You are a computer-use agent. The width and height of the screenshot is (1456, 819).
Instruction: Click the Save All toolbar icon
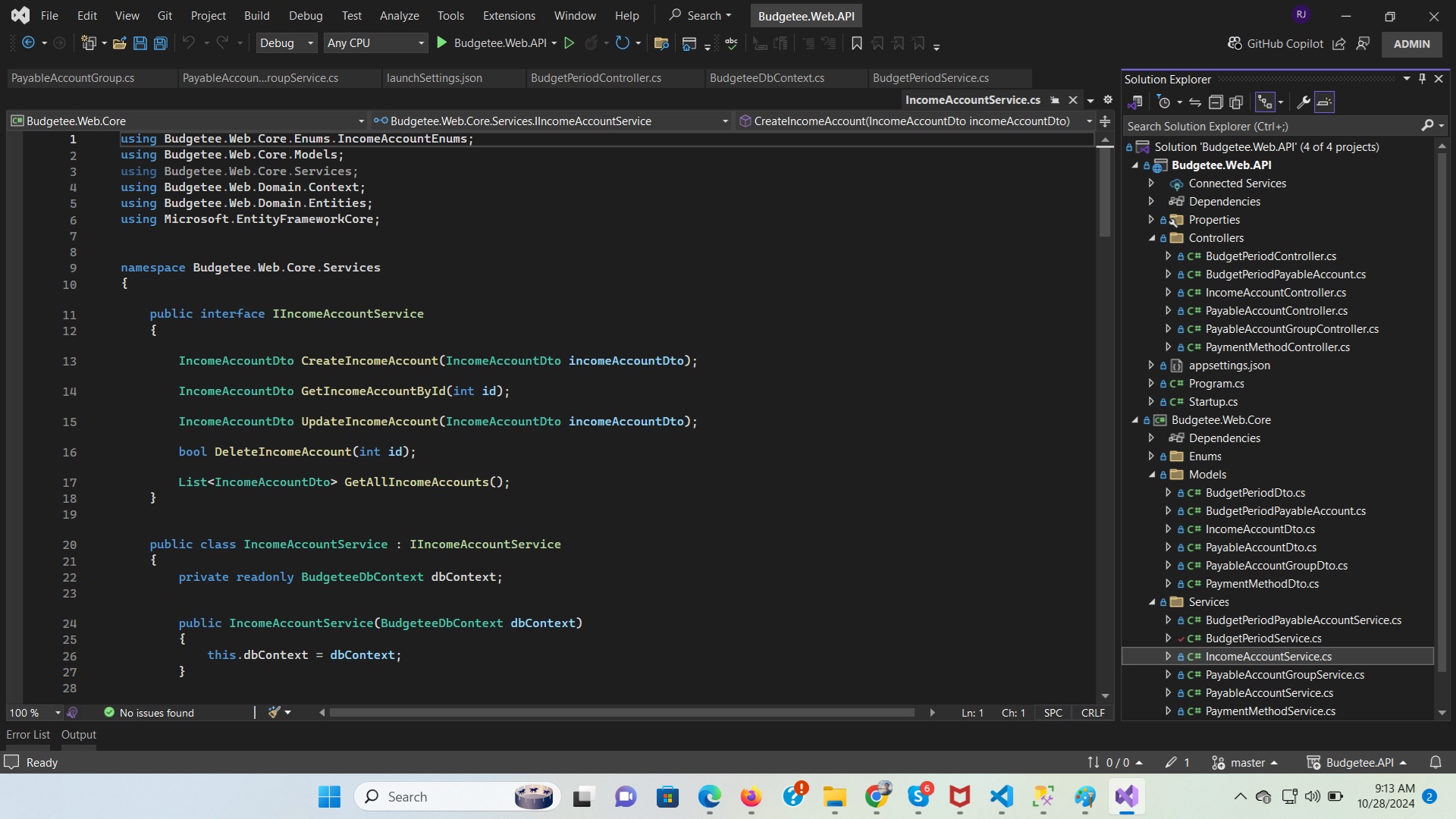(161, 43)
